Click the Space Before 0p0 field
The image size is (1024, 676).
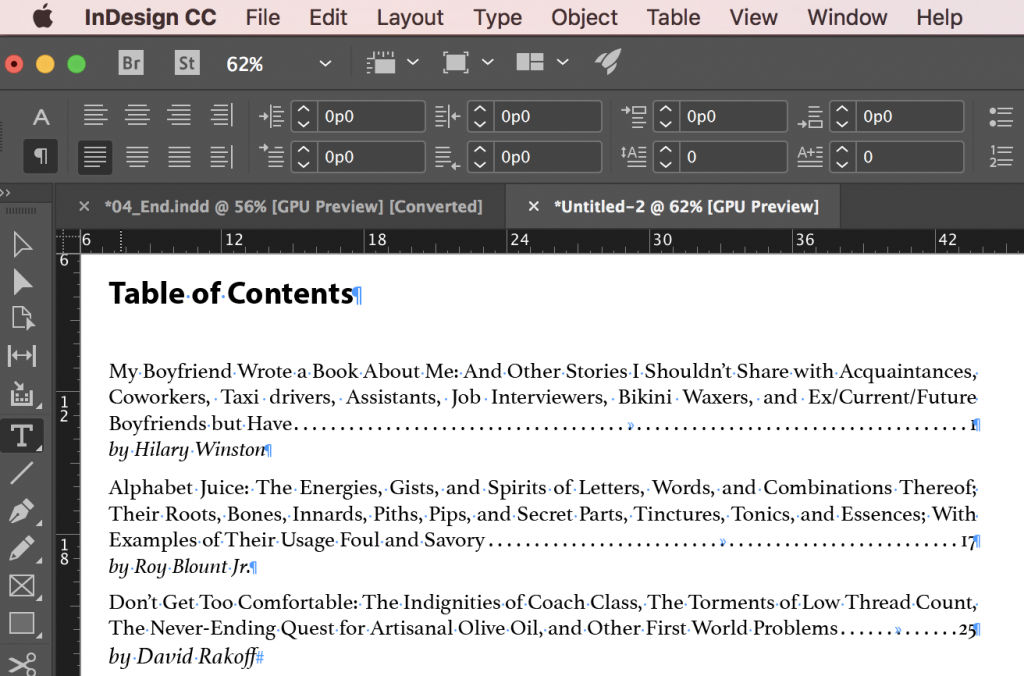pyautogui.click(x=732, y=116)
